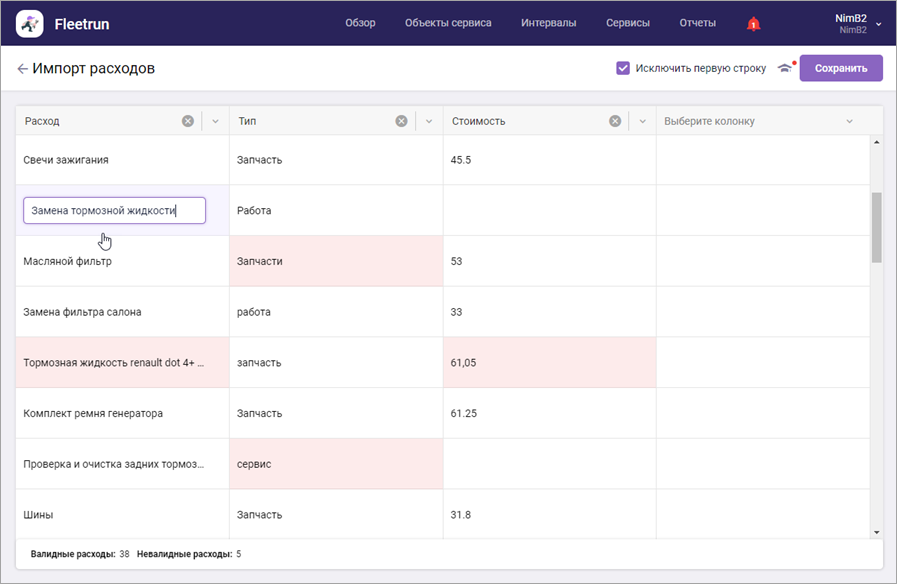Go back using the arrow beside Импорт расходов
Image resolution: width=897 pixels, height=584 pixels.
22,69
